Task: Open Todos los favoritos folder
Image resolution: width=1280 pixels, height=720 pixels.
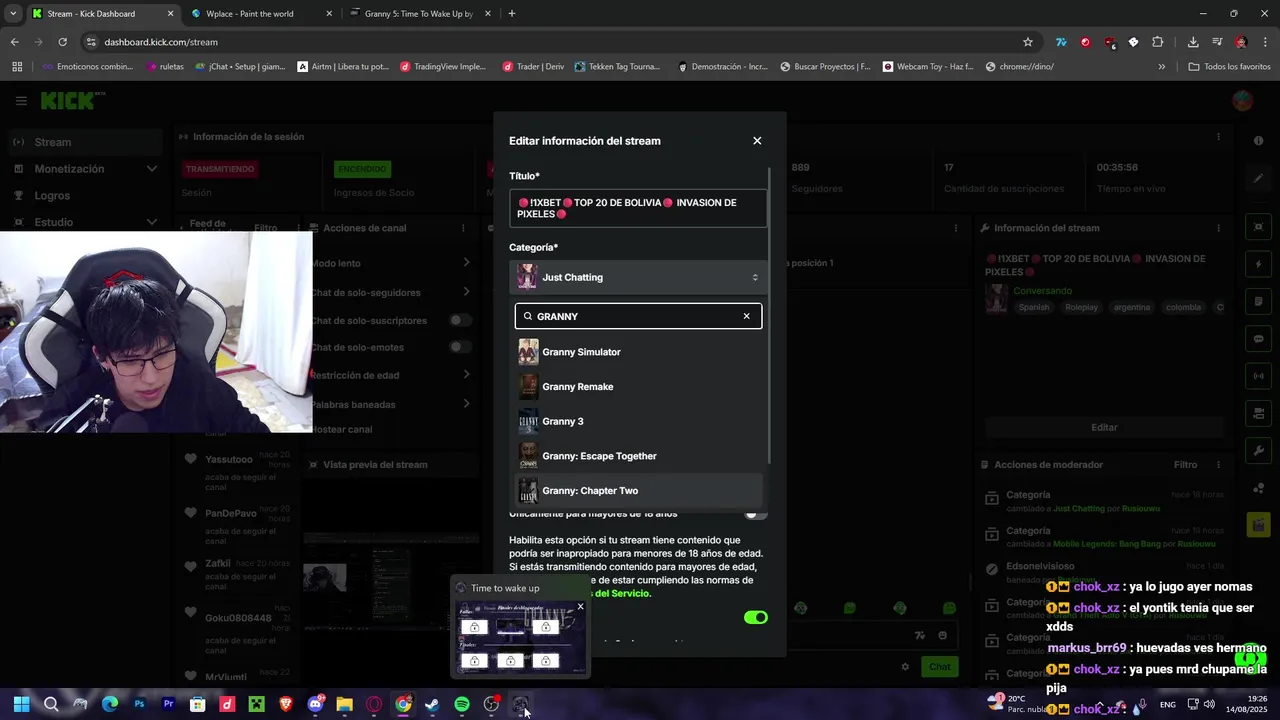Action: (1230, 67)
